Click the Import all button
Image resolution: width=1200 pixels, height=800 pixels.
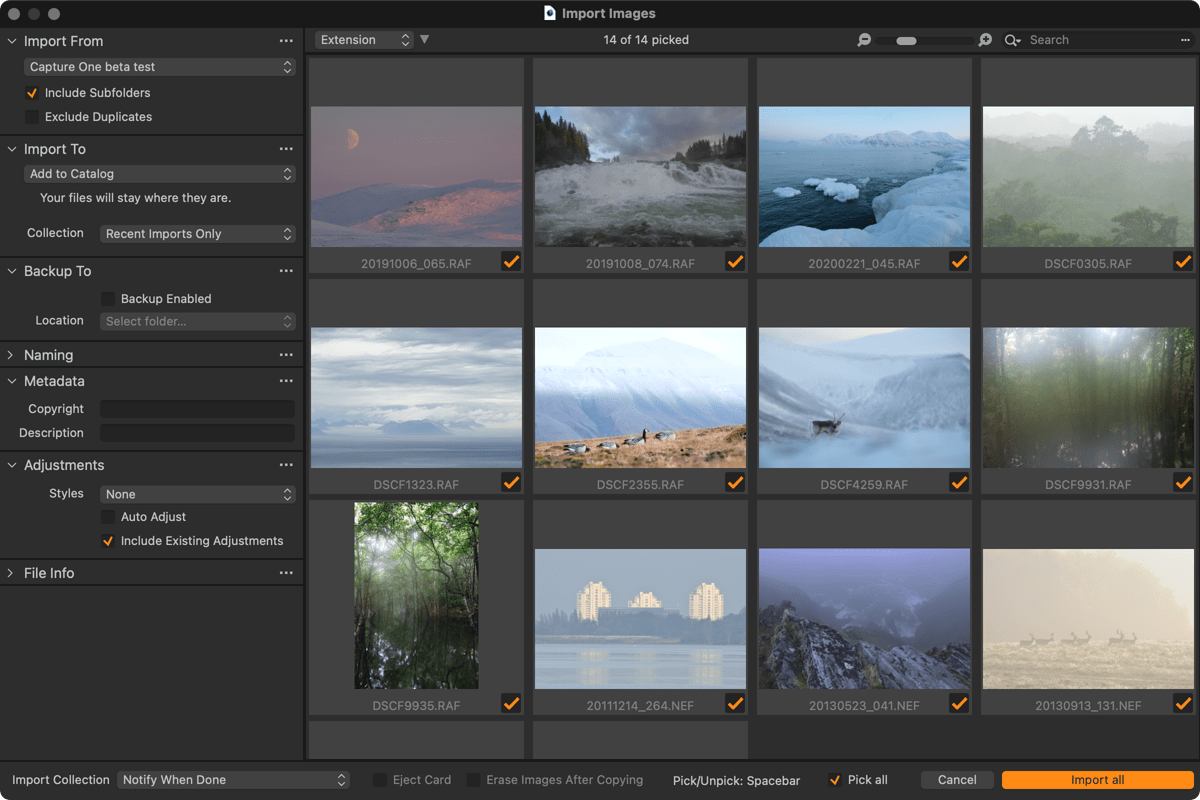(x=1097, y=780)
